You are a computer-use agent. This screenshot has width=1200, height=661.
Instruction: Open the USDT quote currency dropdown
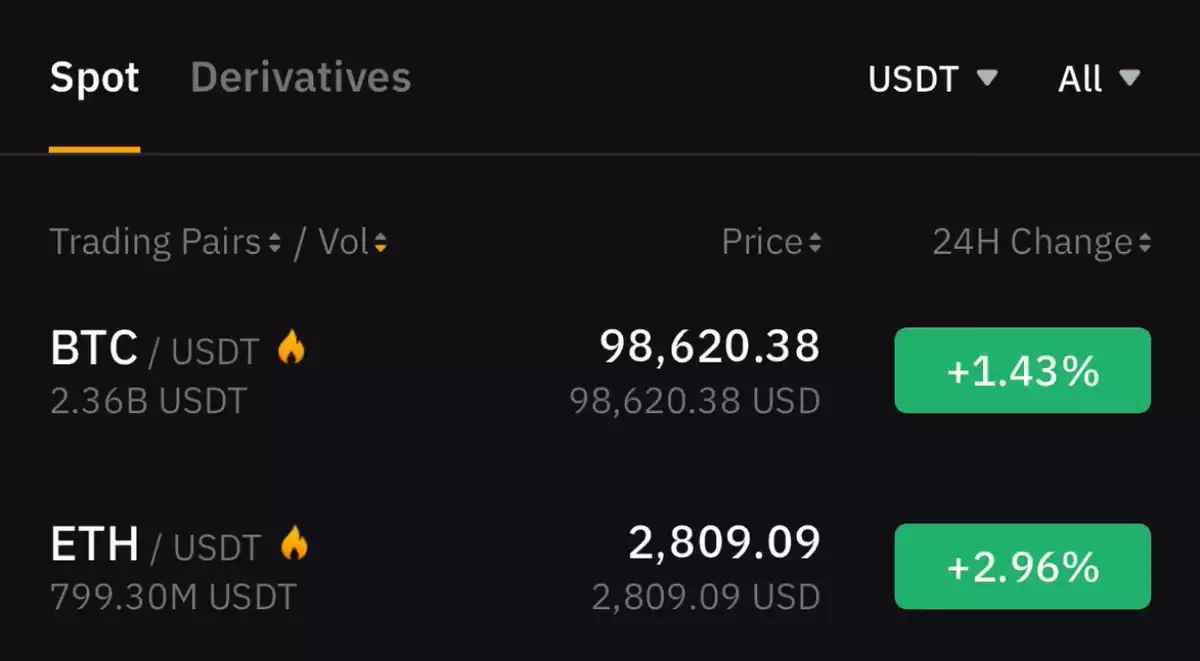933,79
